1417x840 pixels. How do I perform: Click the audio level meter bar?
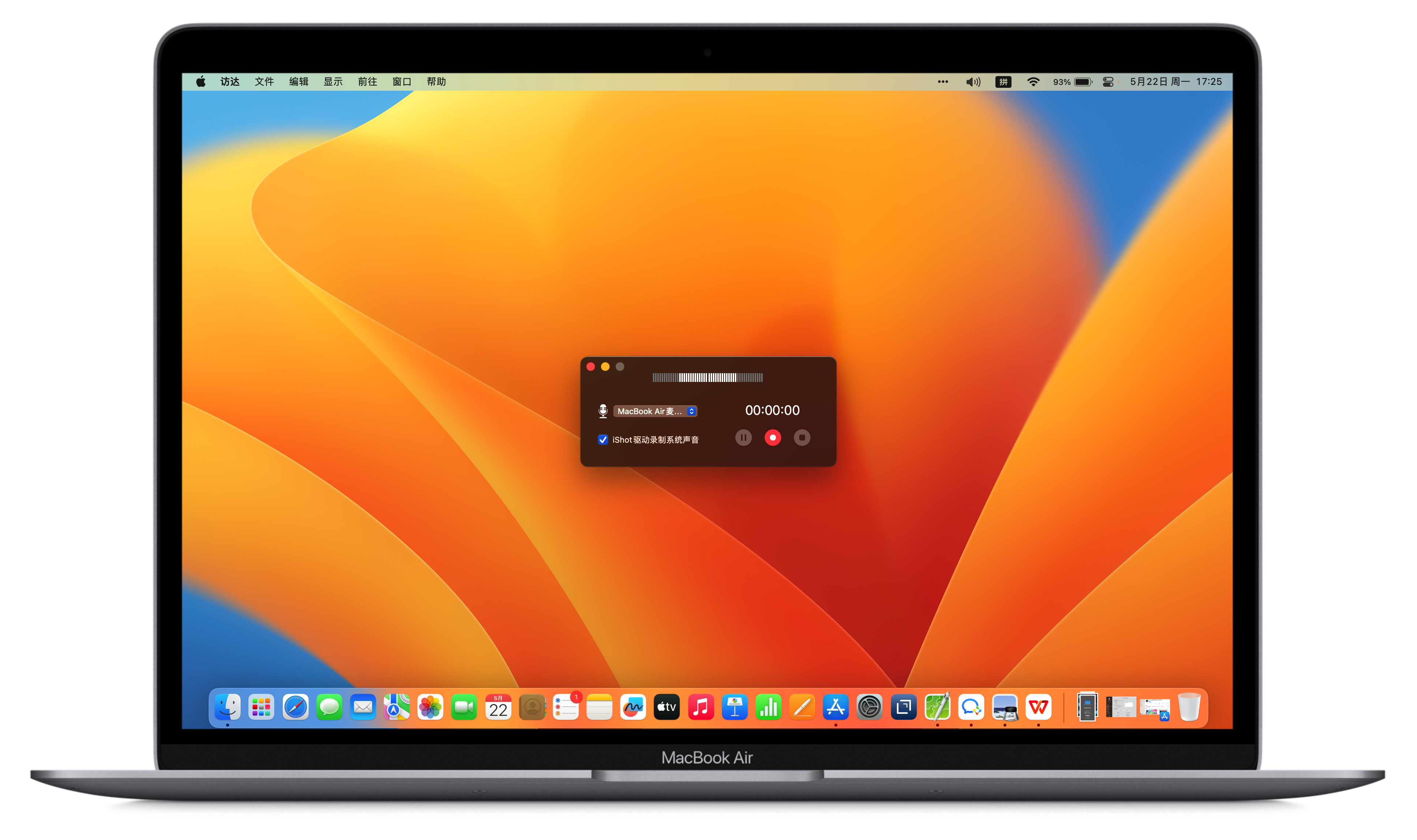click(x=707, y=378)
